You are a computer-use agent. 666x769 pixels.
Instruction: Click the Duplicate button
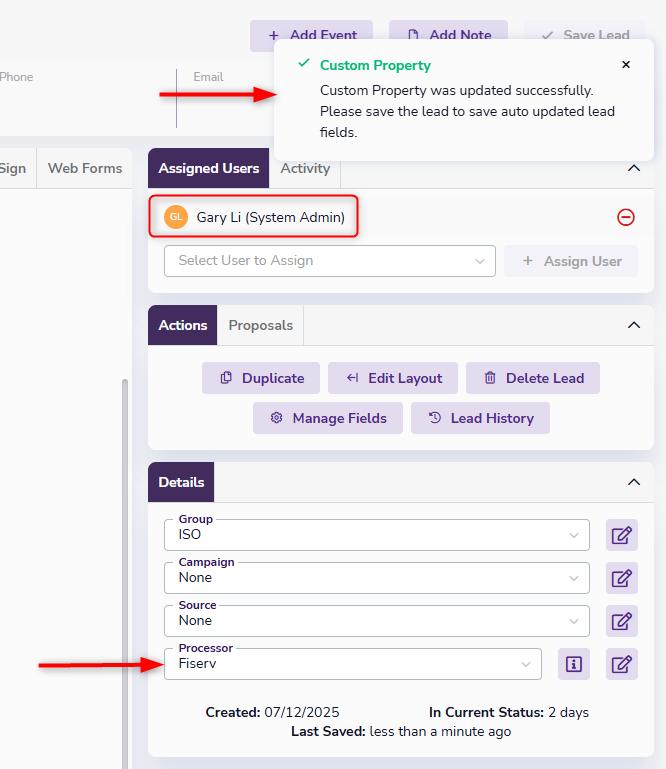(261, 378)
